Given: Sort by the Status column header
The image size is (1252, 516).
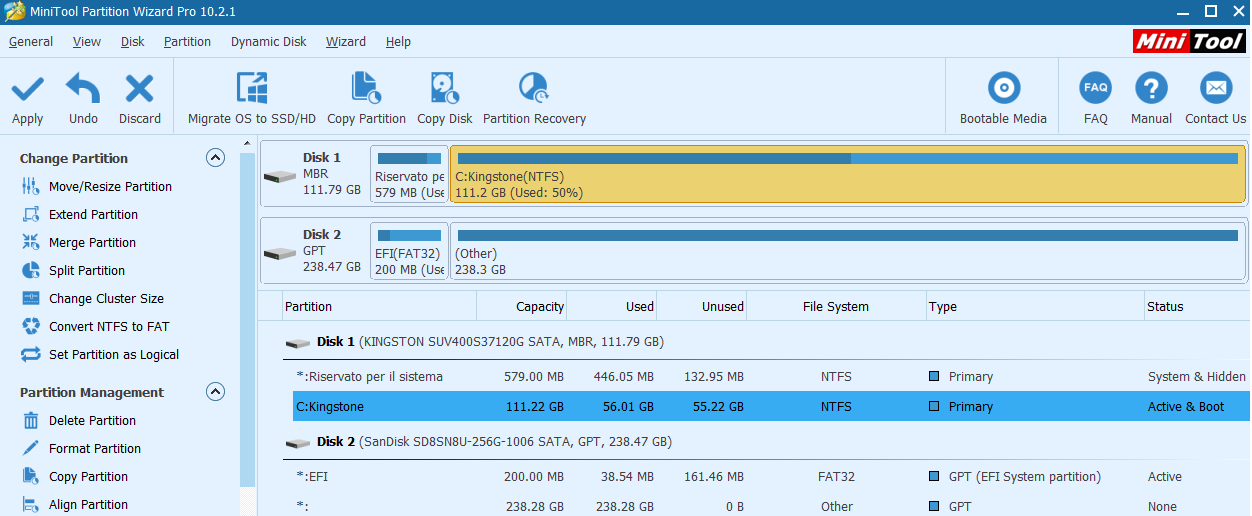Looking at the screenshot, I should point(1197,307).
